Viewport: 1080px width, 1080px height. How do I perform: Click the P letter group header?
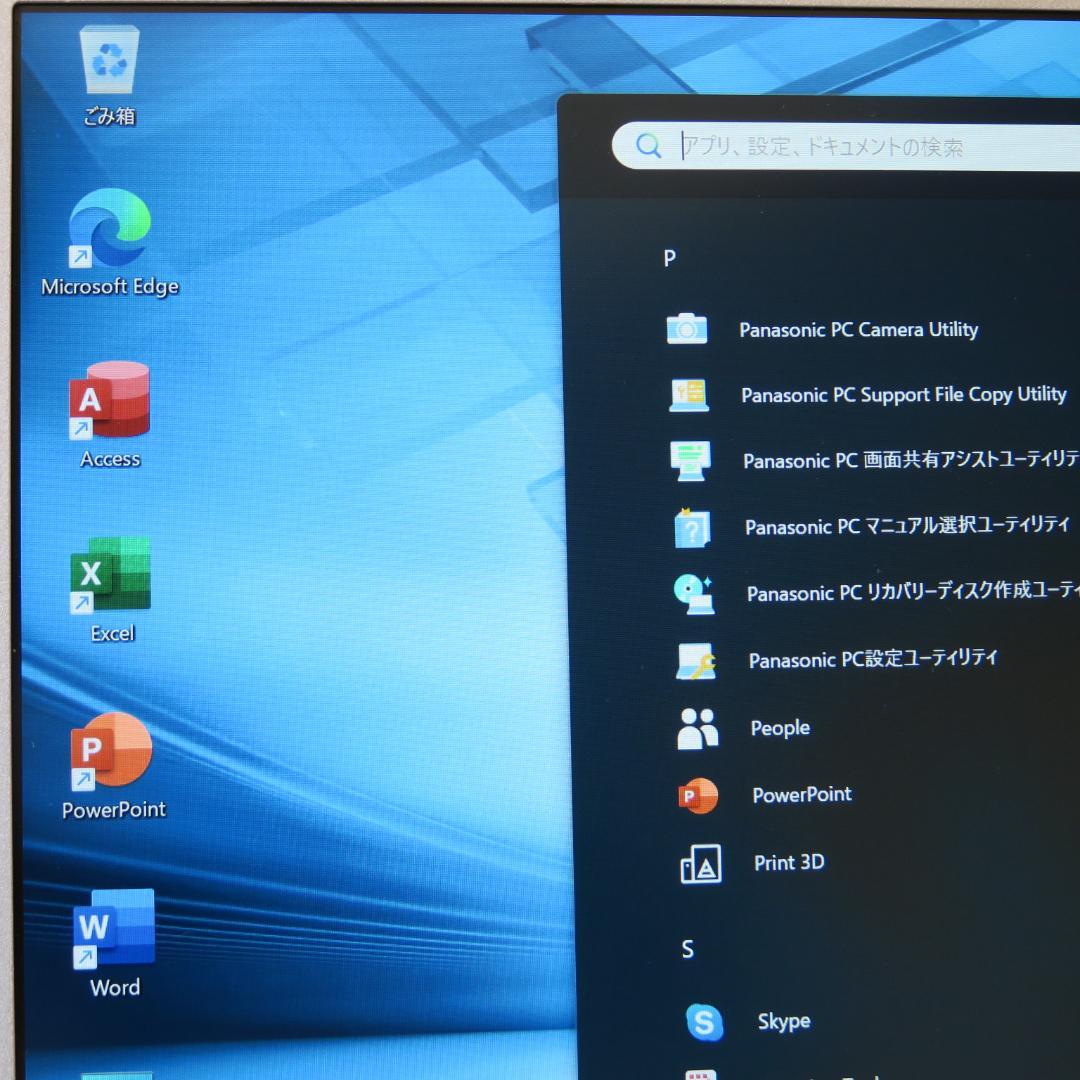[669, 258]
